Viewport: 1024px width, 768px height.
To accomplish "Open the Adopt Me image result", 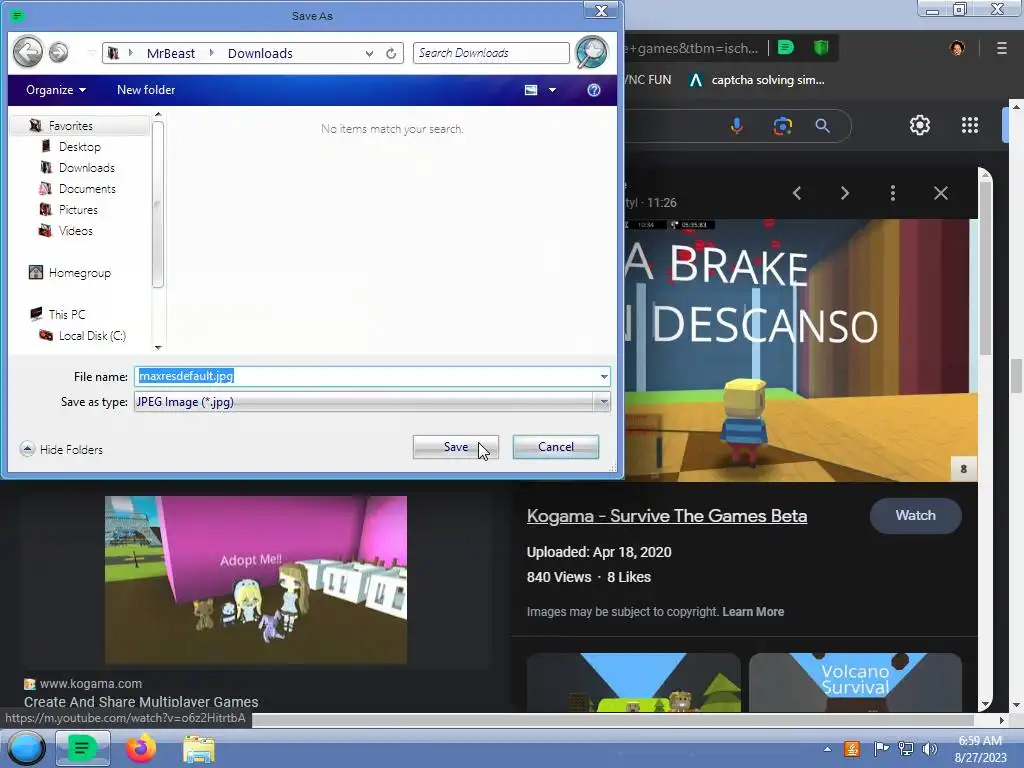I will coord(255,580).
